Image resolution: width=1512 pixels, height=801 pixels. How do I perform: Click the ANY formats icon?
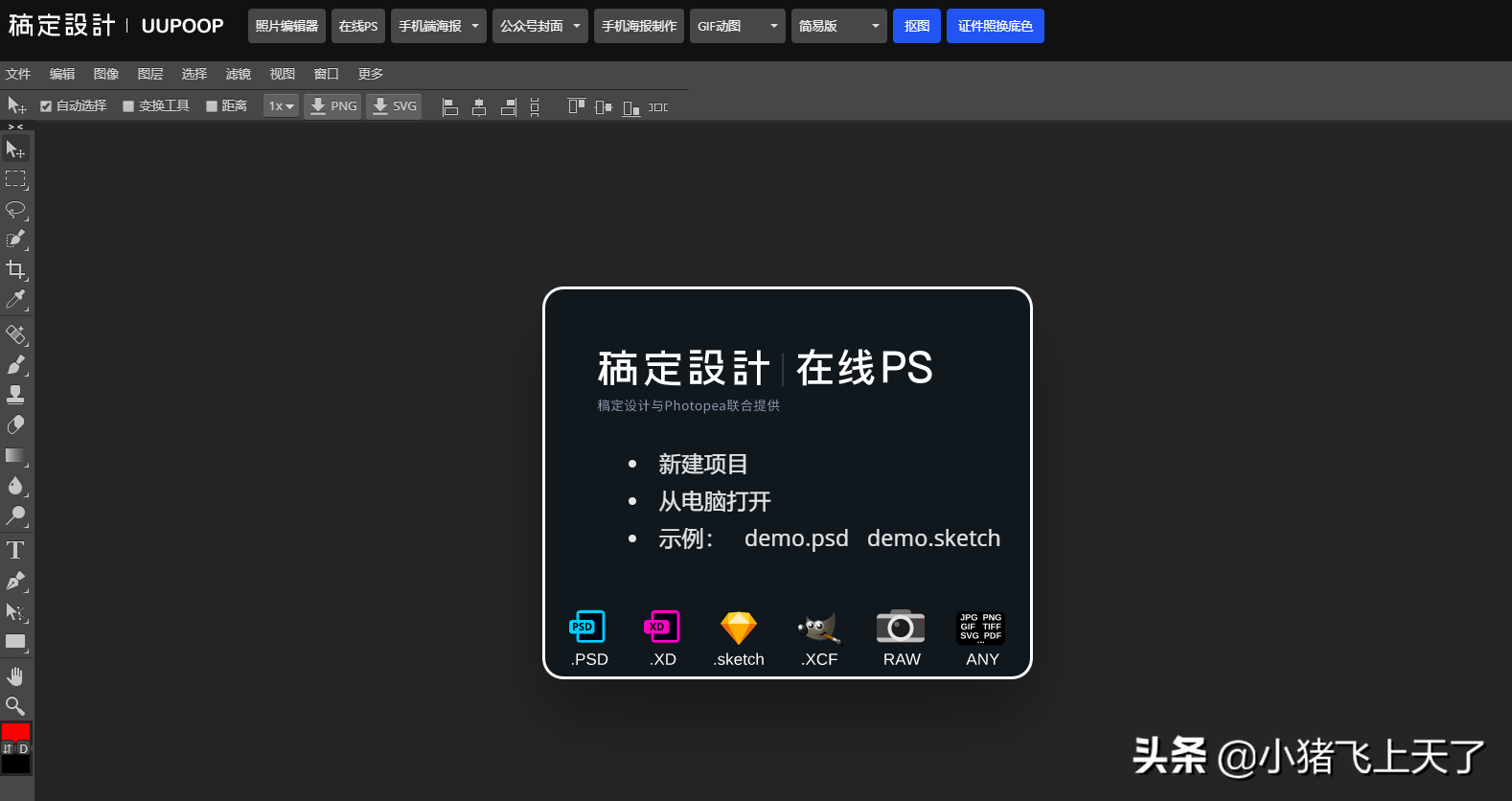pos(981,628)
